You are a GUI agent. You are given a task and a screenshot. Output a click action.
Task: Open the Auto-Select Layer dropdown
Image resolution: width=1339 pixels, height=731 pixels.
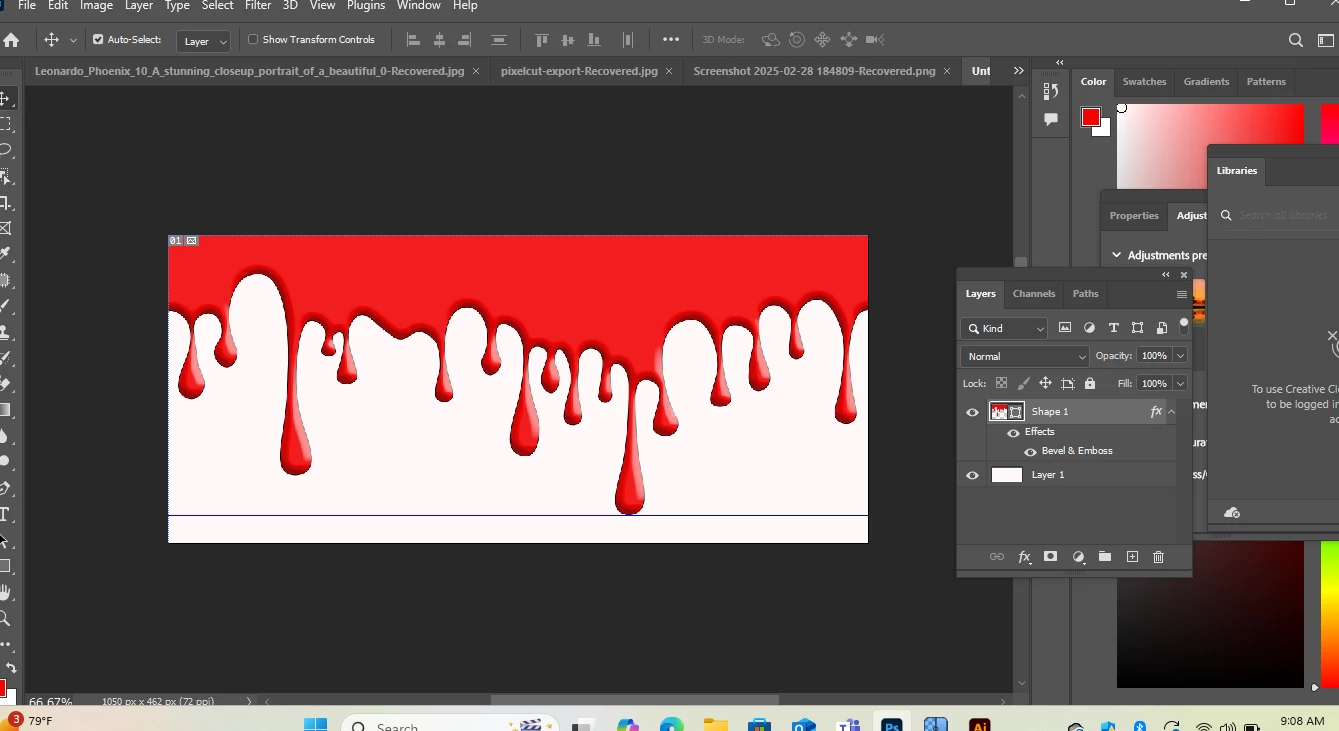[x=204, y=41]
